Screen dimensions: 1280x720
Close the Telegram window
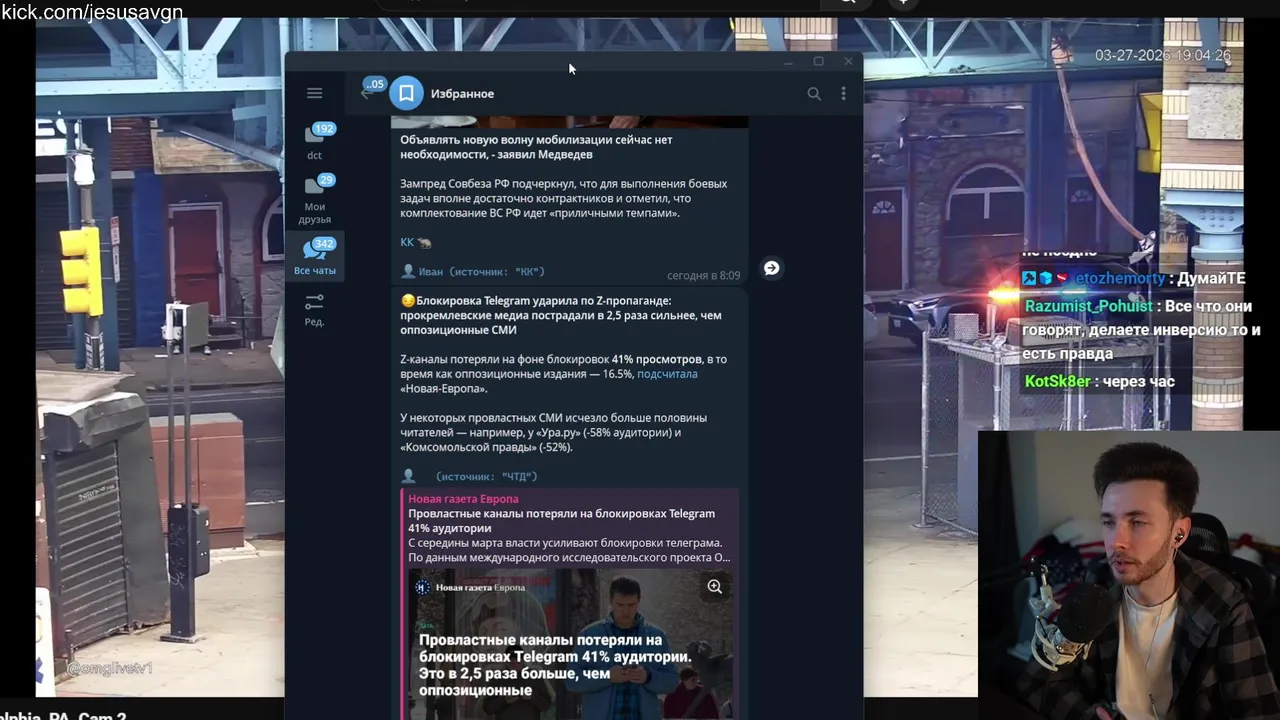point(848,62)
